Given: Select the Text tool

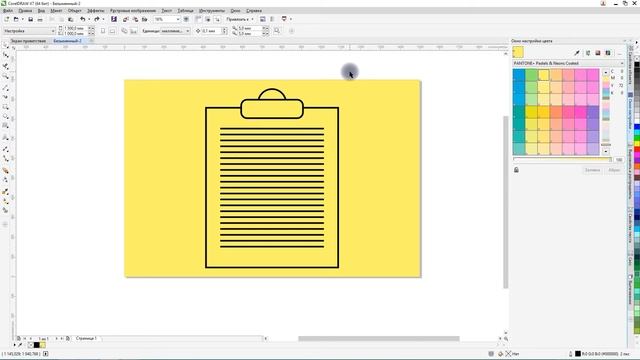Looking at the screenshot, I should 5,138.
